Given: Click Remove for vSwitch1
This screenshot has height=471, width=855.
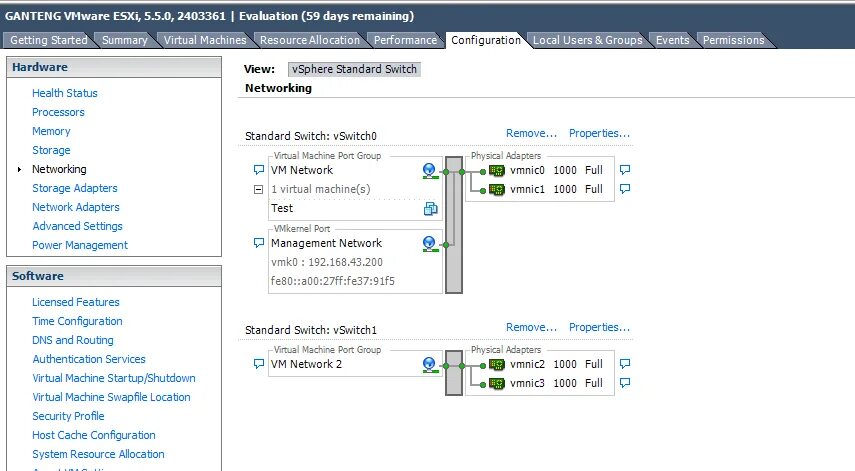Looking at the screenshot, I should (531, 328).
